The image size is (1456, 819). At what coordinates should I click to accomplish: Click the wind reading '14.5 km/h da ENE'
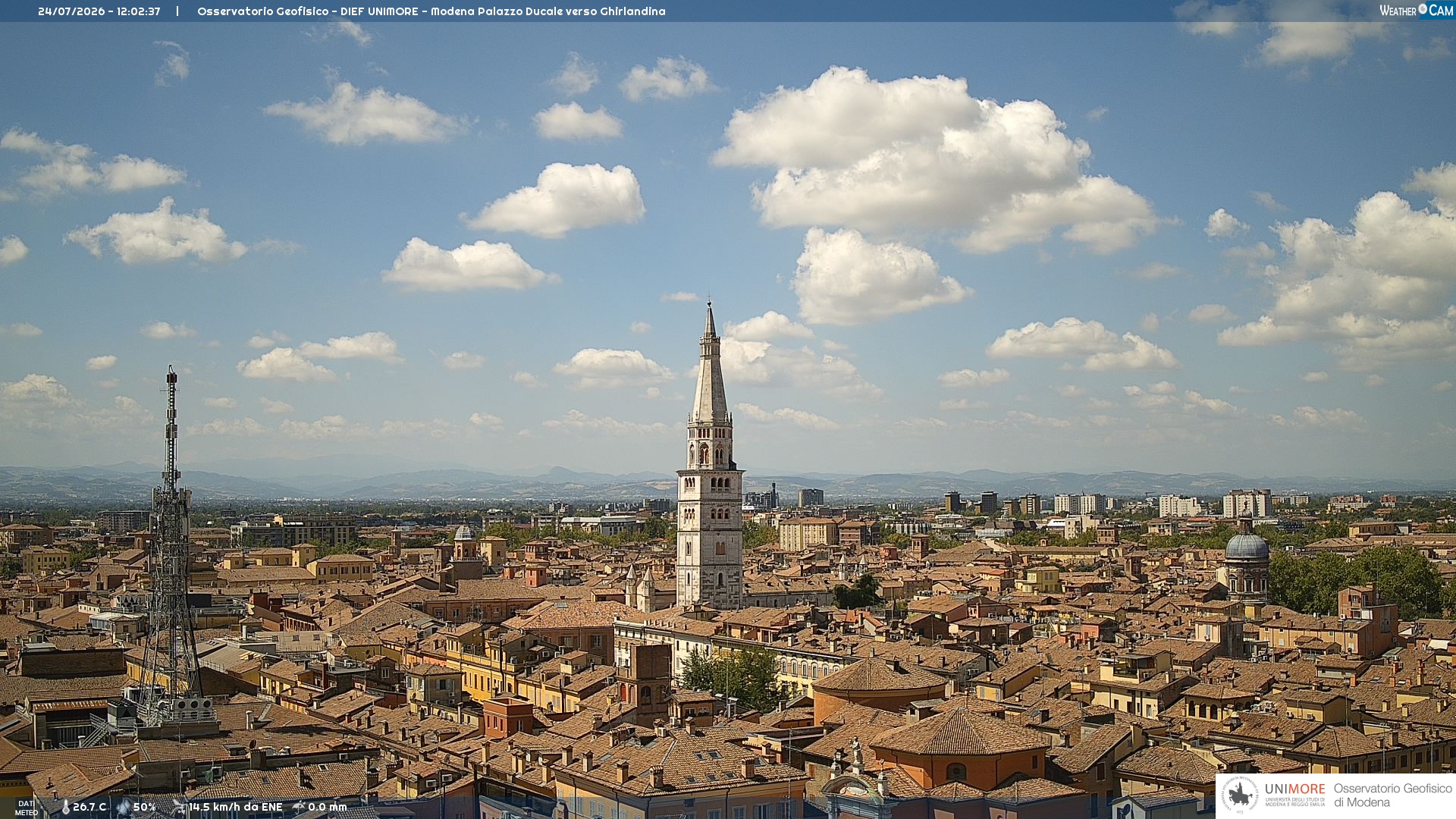pos(236,808)
